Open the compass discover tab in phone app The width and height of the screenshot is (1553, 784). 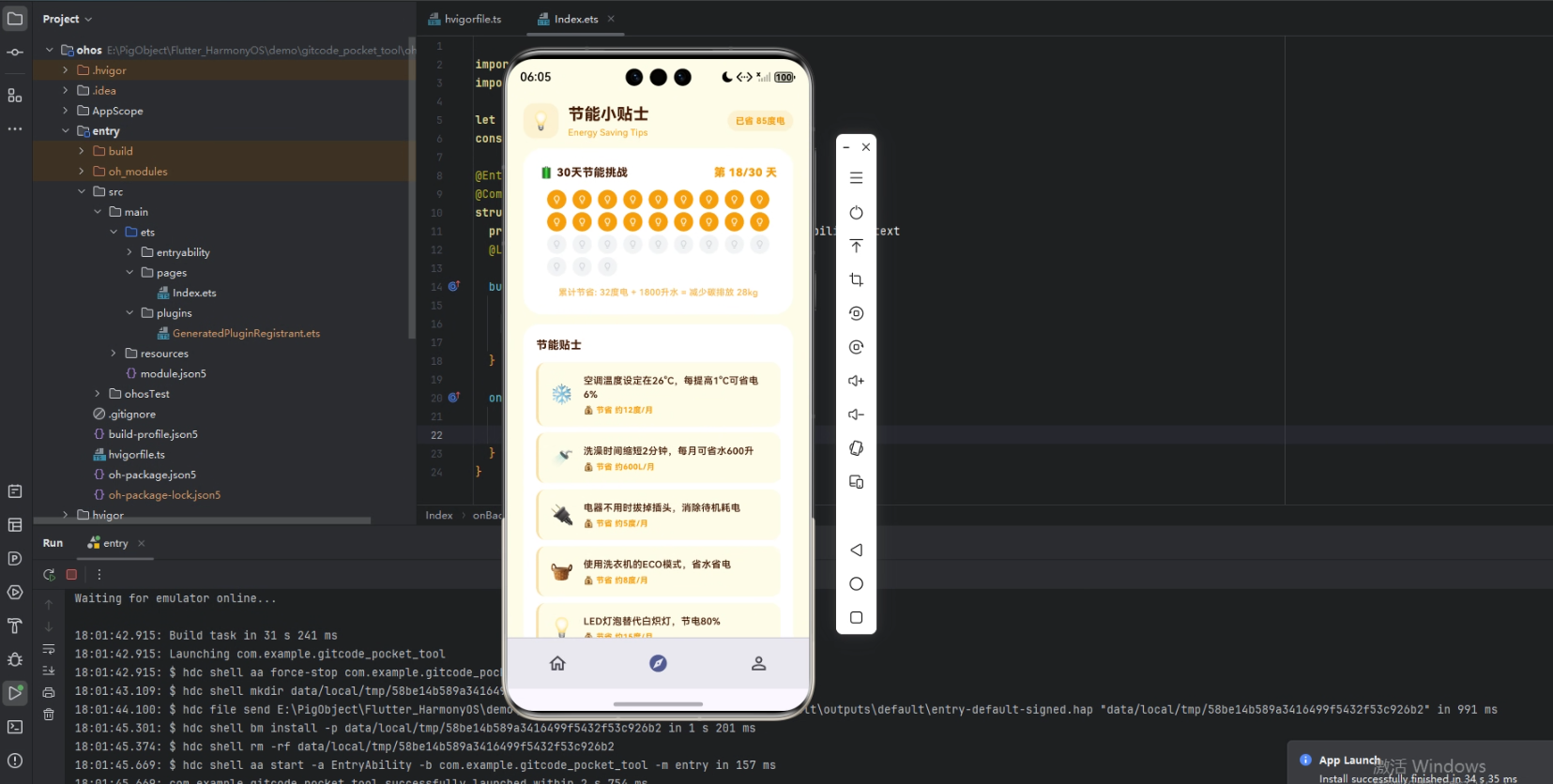pos(658,664)
